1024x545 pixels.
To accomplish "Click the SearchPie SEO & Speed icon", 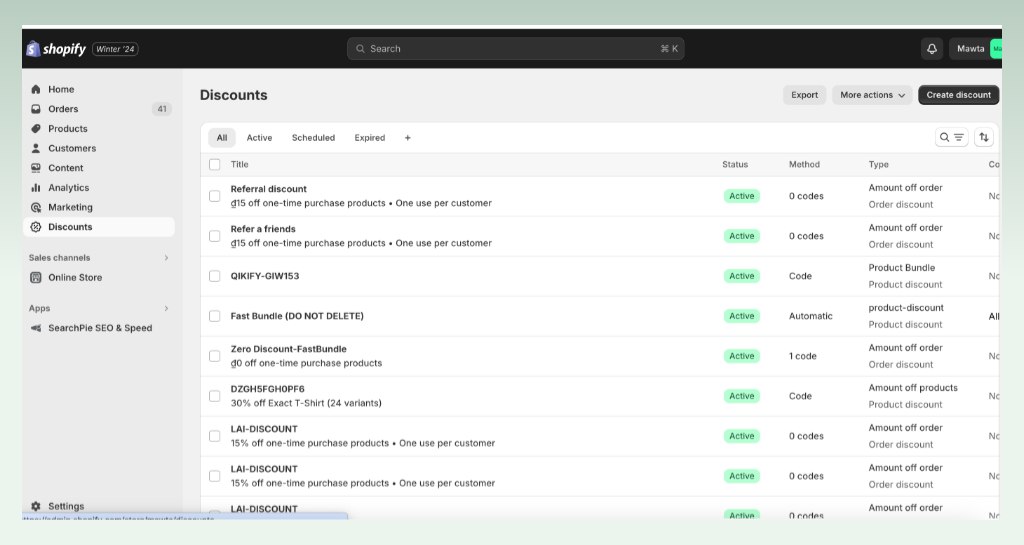I will (x=36, y=328).
